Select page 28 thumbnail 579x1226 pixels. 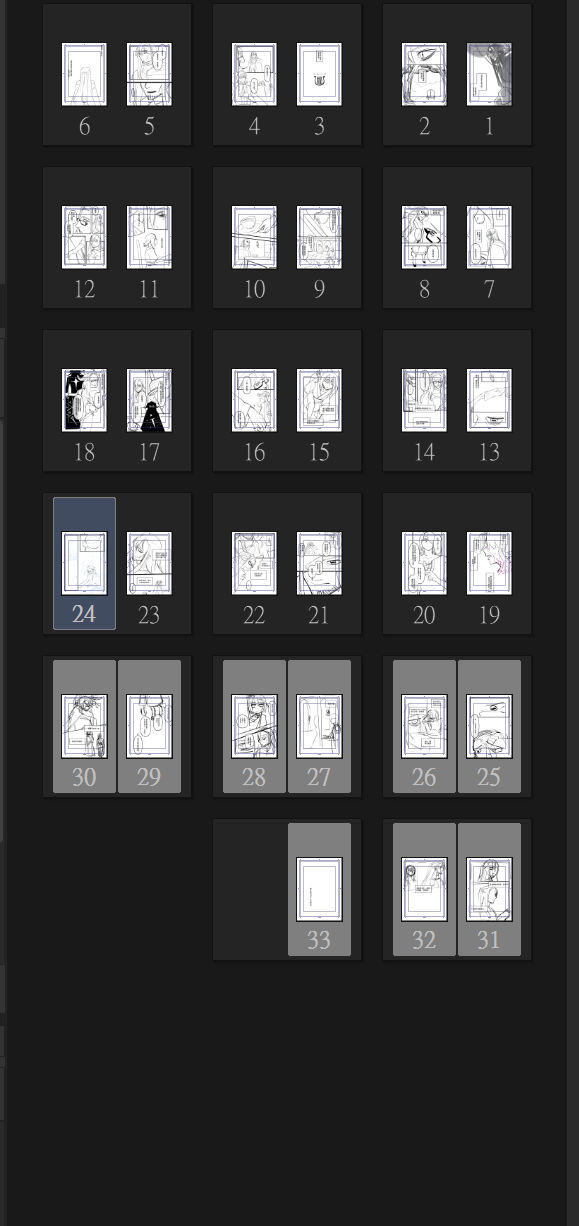(x=254, y=726)
